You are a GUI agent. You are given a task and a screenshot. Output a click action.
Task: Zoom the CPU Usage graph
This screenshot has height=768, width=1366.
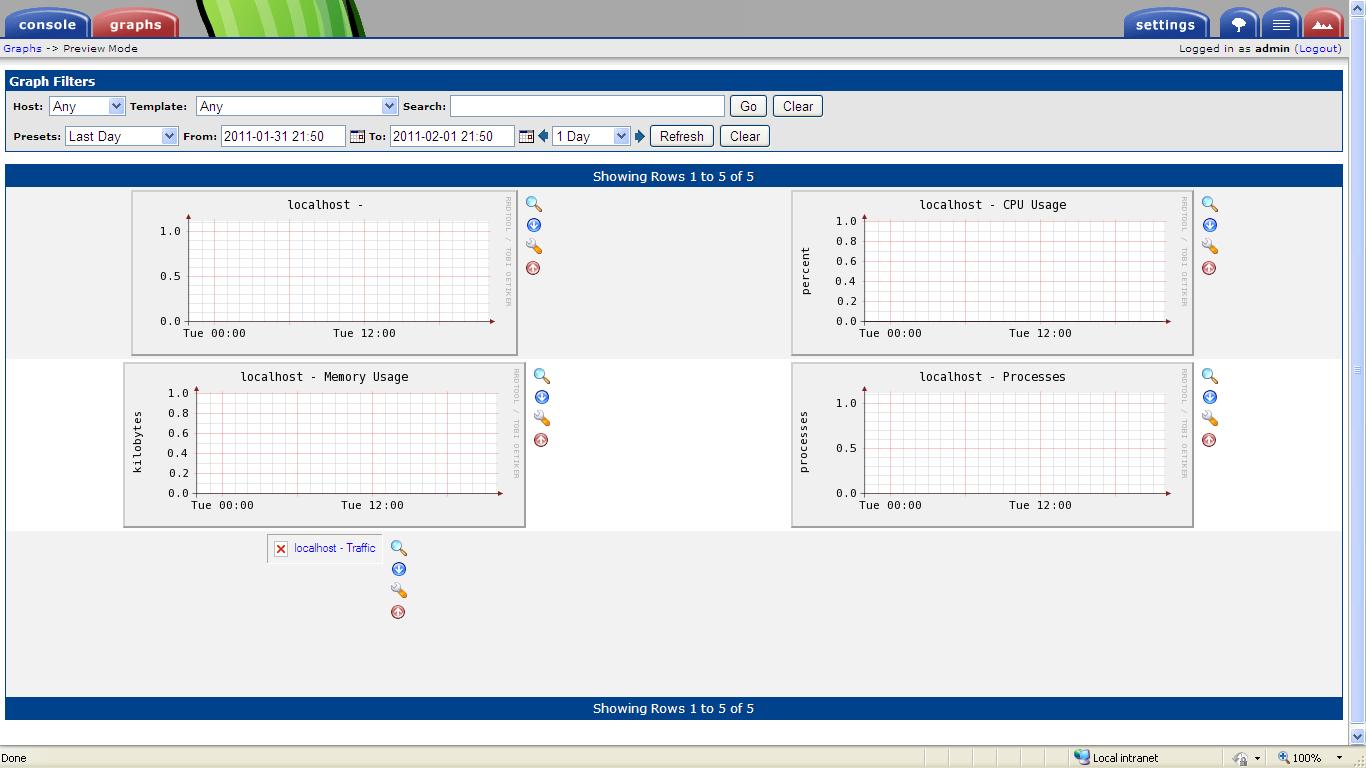[x=1210, y=204]
